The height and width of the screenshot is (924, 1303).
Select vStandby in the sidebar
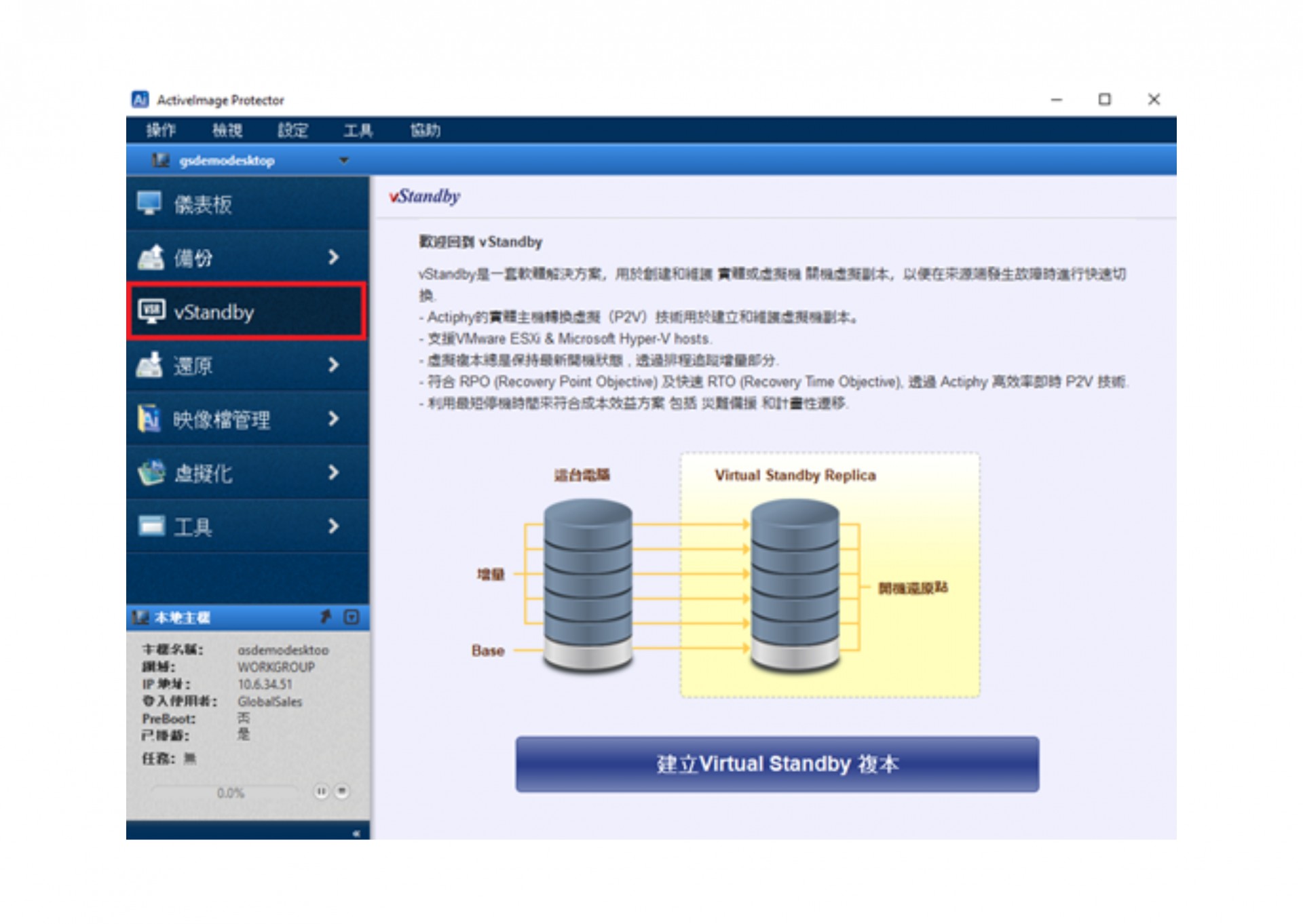(248, 311)
